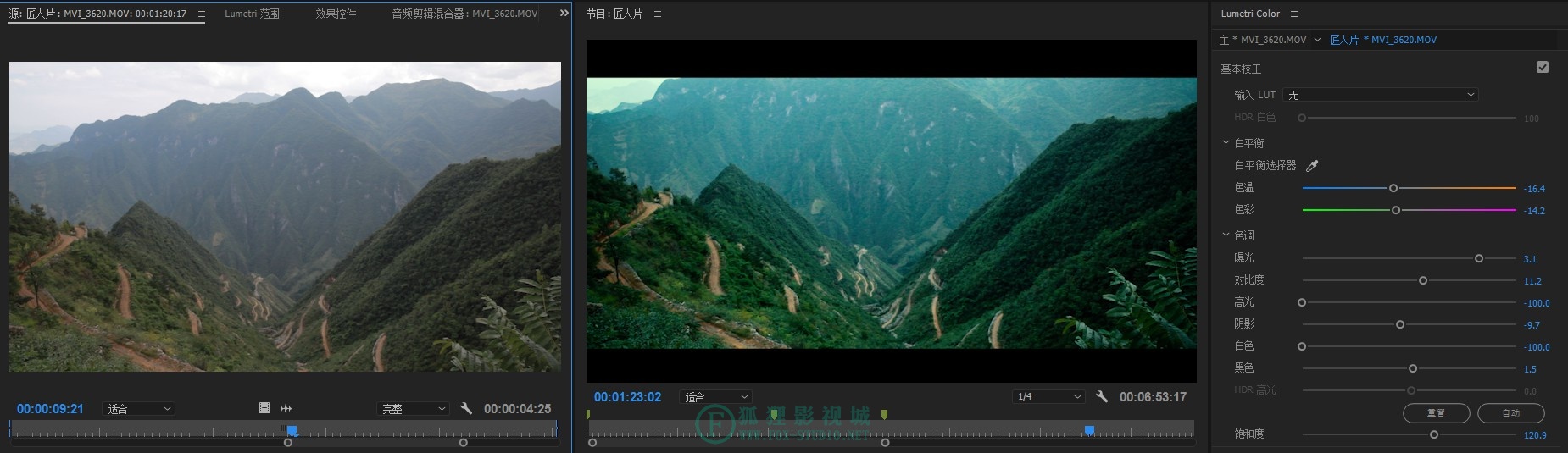Click the second green marker in Program ruler

pyautogui.click(x=774, y=414)
